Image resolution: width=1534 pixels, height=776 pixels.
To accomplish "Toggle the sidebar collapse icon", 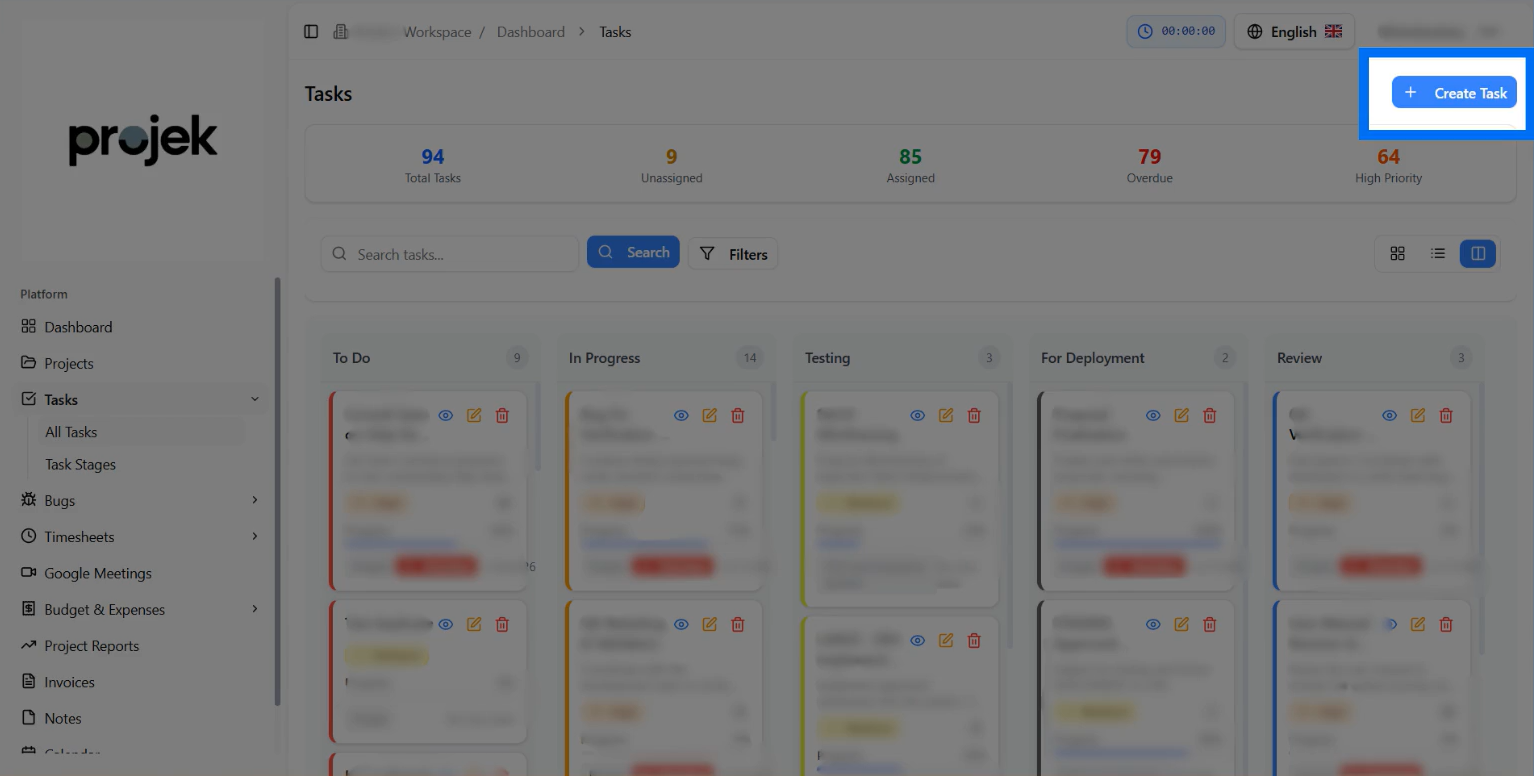I will pos(311,32).
